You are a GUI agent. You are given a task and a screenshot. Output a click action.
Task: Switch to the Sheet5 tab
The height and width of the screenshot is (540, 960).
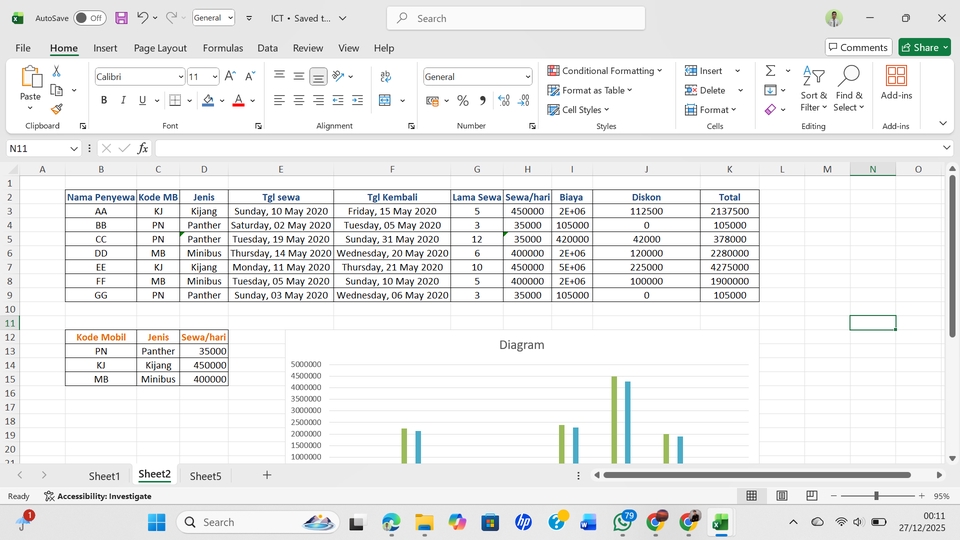(205, 476)
